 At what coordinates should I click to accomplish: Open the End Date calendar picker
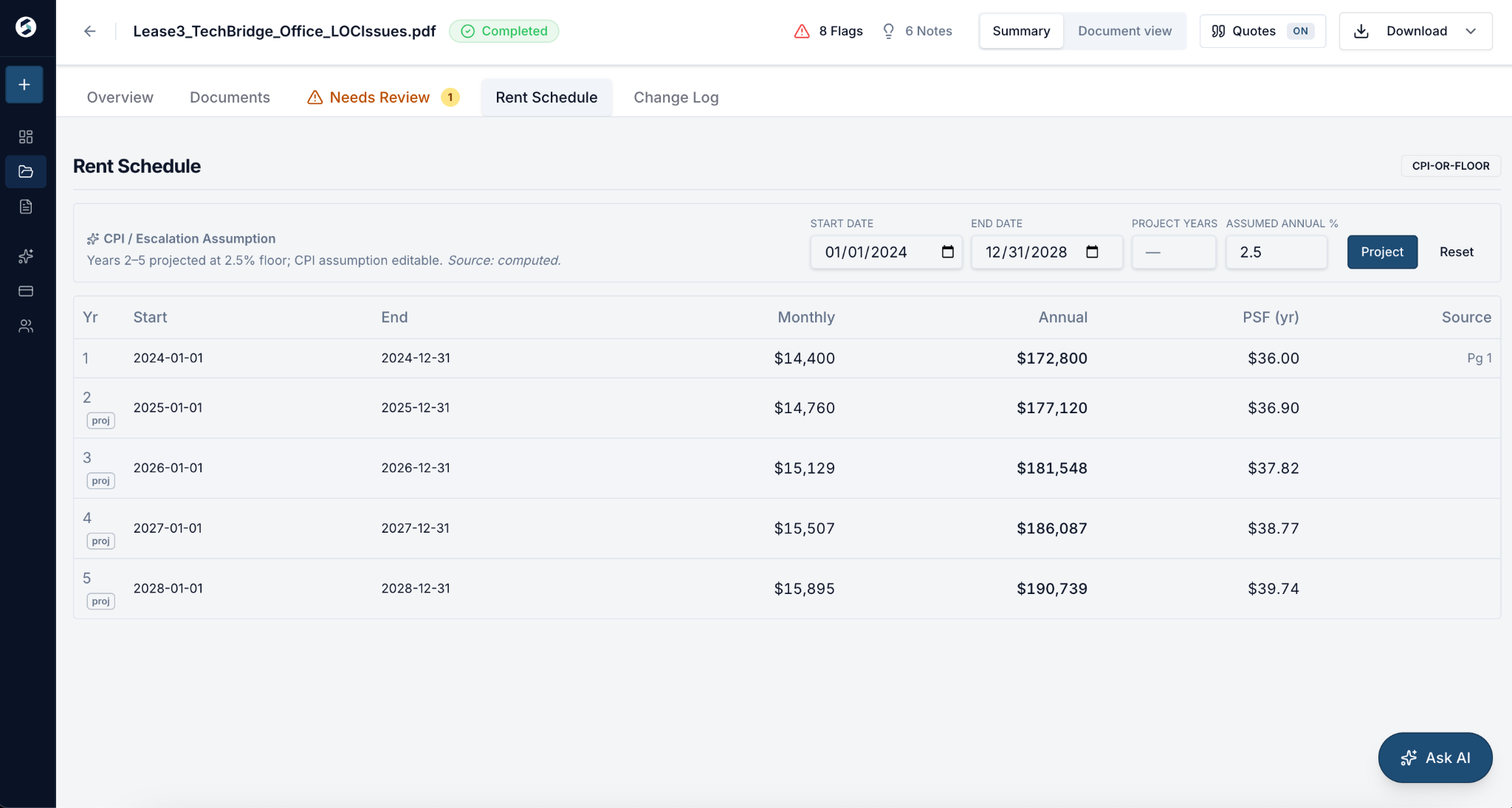(x=1092, y=252)
